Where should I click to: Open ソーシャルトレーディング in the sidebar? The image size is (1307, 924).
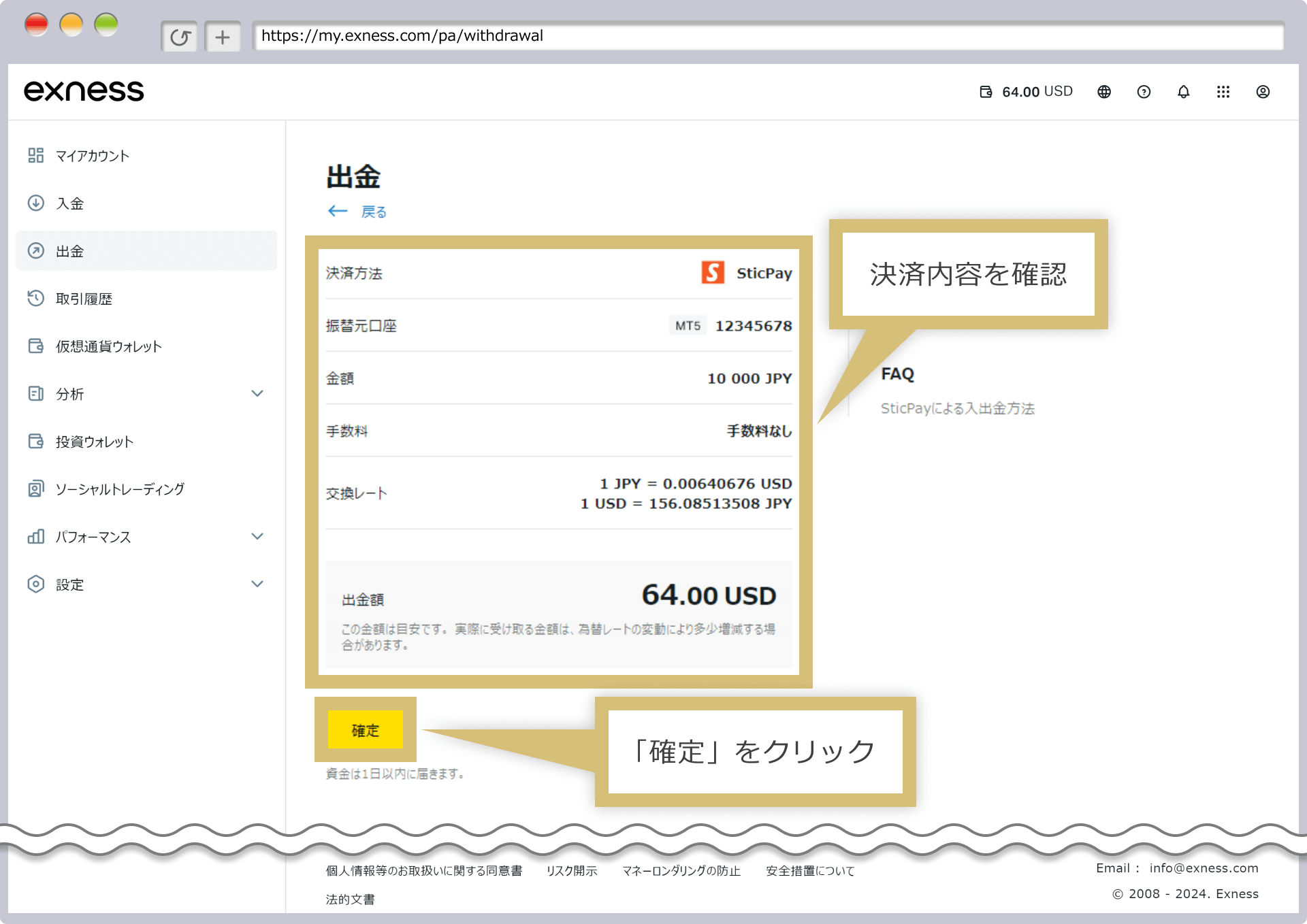tap(120, 489)
